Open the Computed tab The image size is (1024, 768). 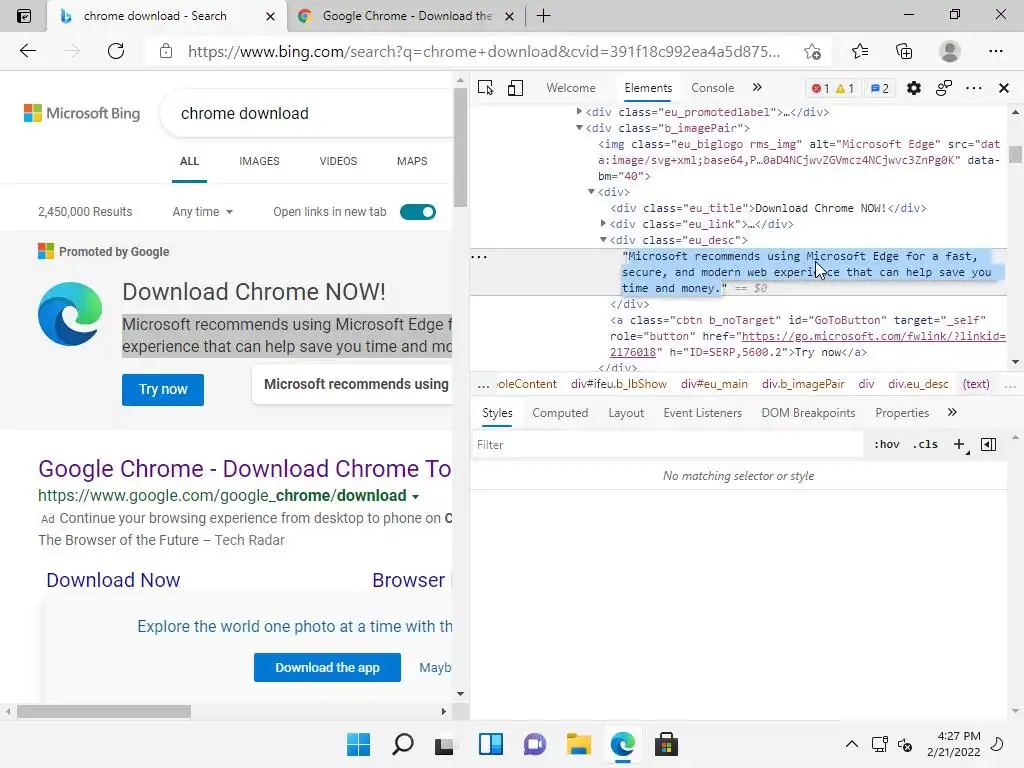[x=560, y=413]
